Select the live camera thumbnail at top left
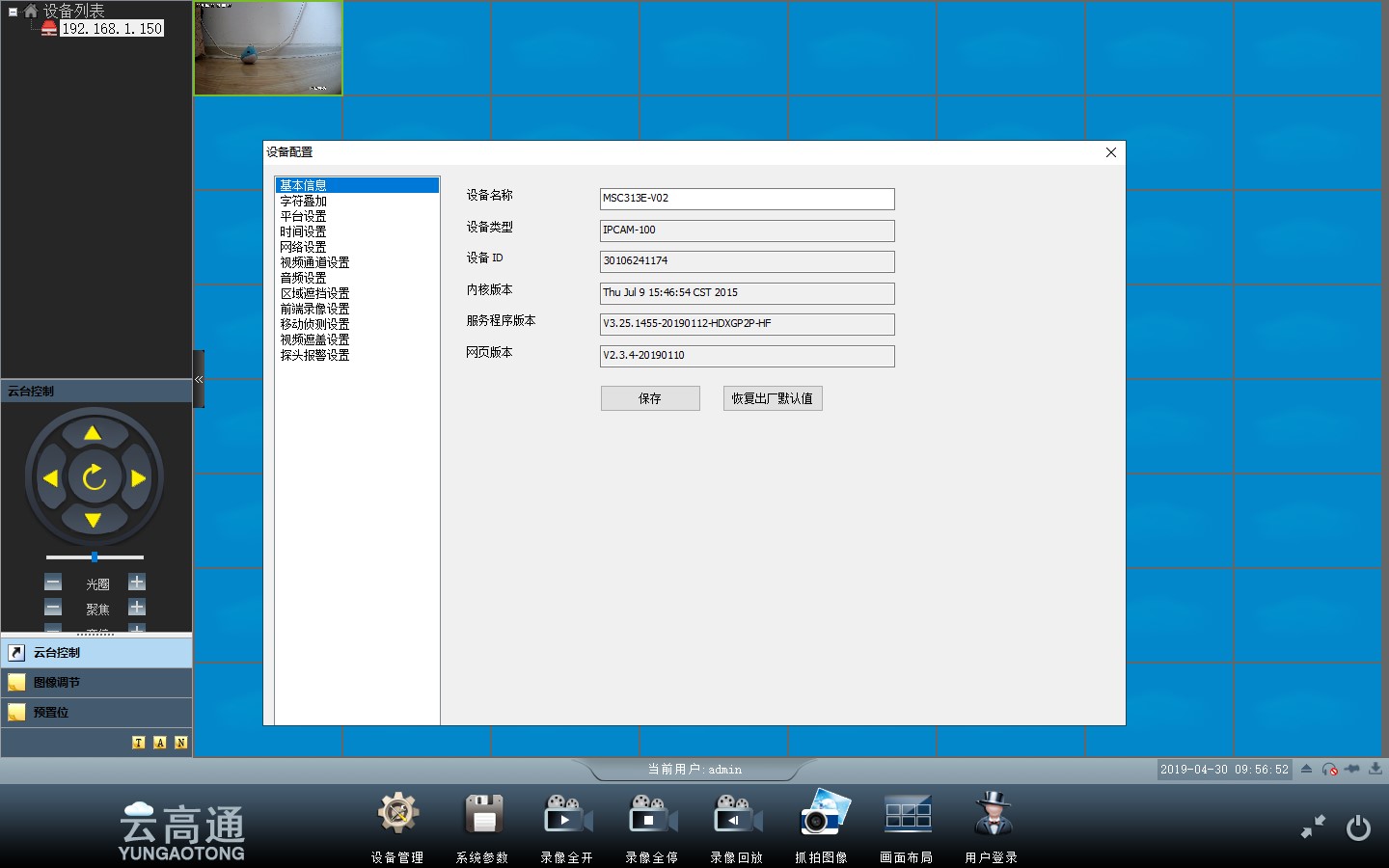 pos(267,47)
